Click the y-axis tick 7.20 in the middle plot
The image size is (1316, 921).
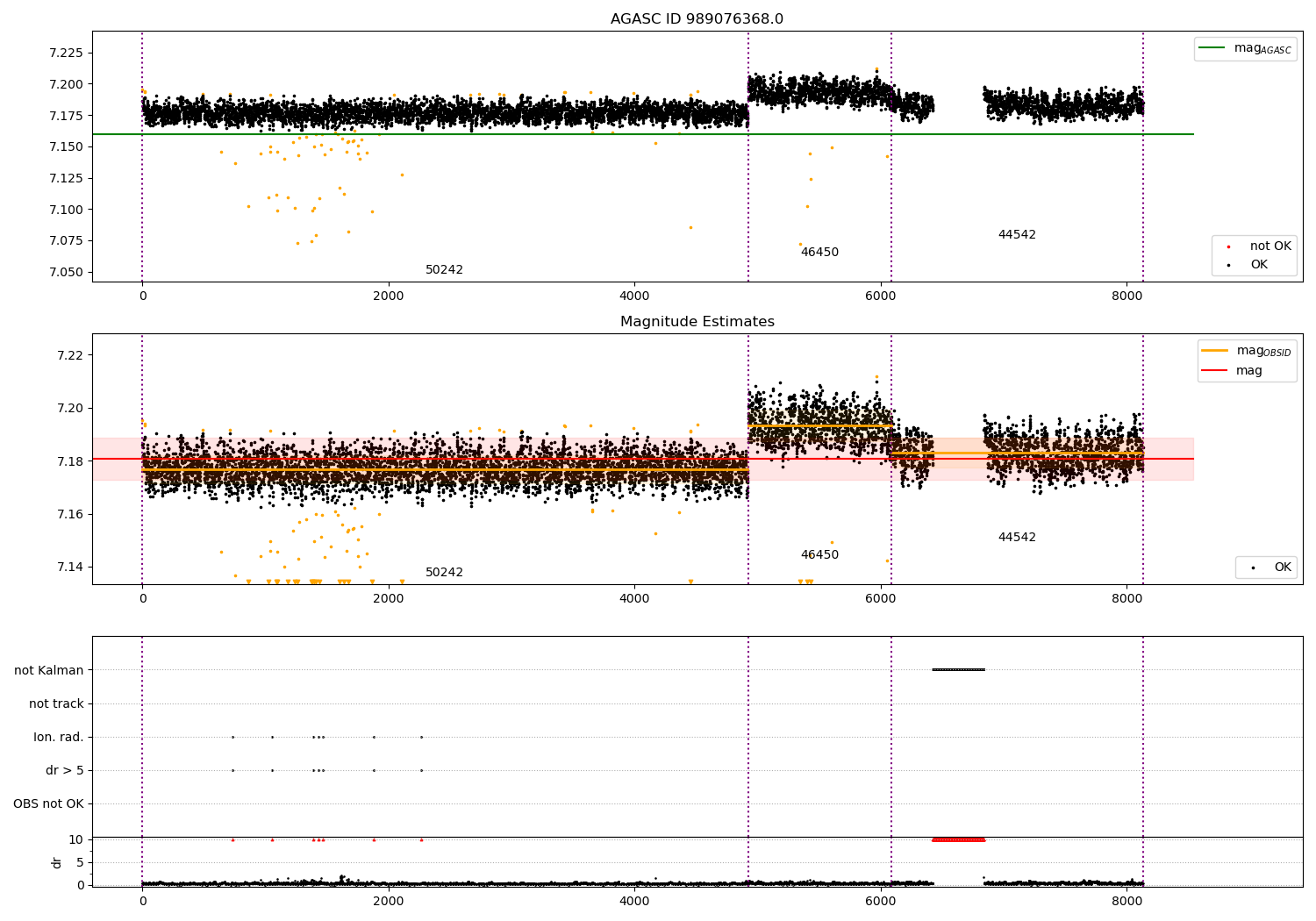coord(70,408)
